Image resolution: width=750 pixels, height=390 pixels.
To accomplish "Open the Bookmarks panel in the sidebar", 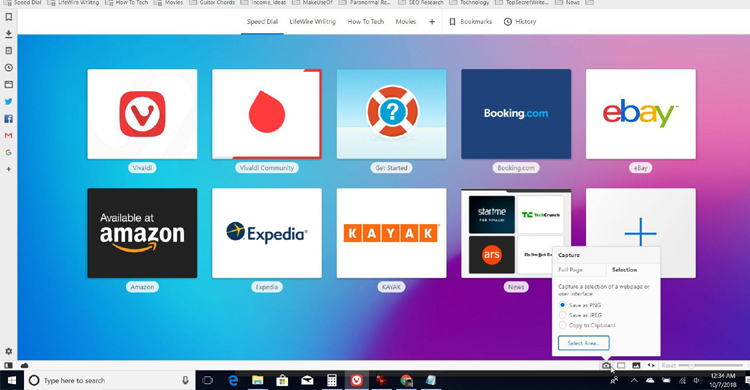I will (x=9, y=17).
